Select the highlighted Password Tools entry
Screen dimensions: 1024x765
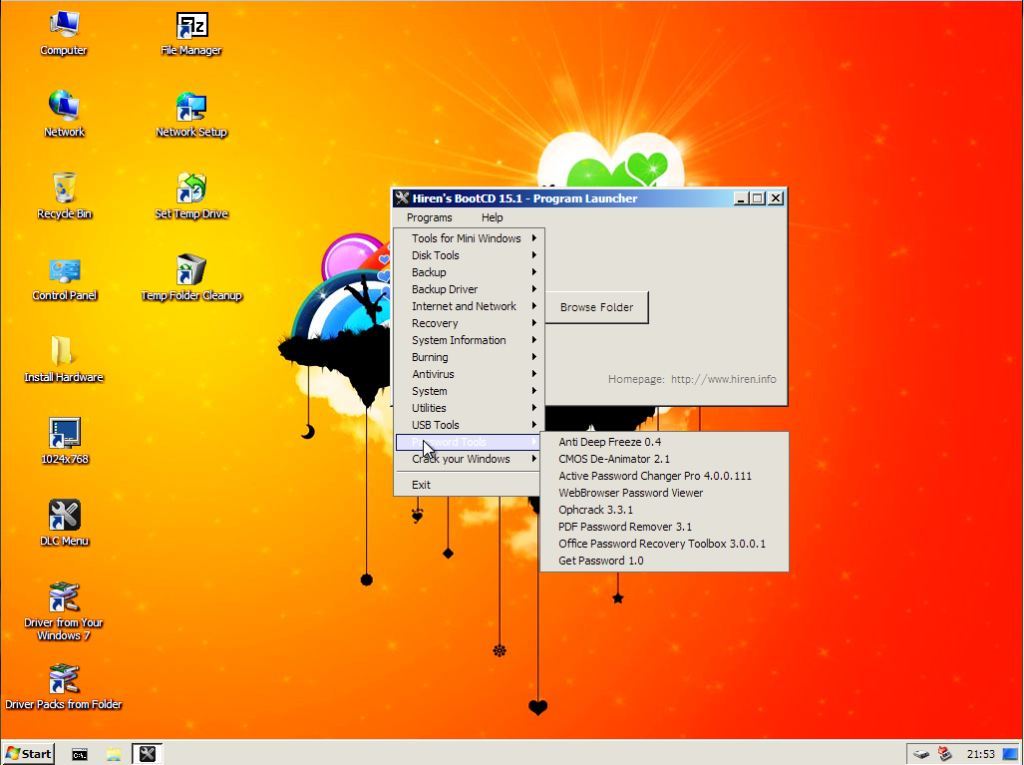pos(469,442)
